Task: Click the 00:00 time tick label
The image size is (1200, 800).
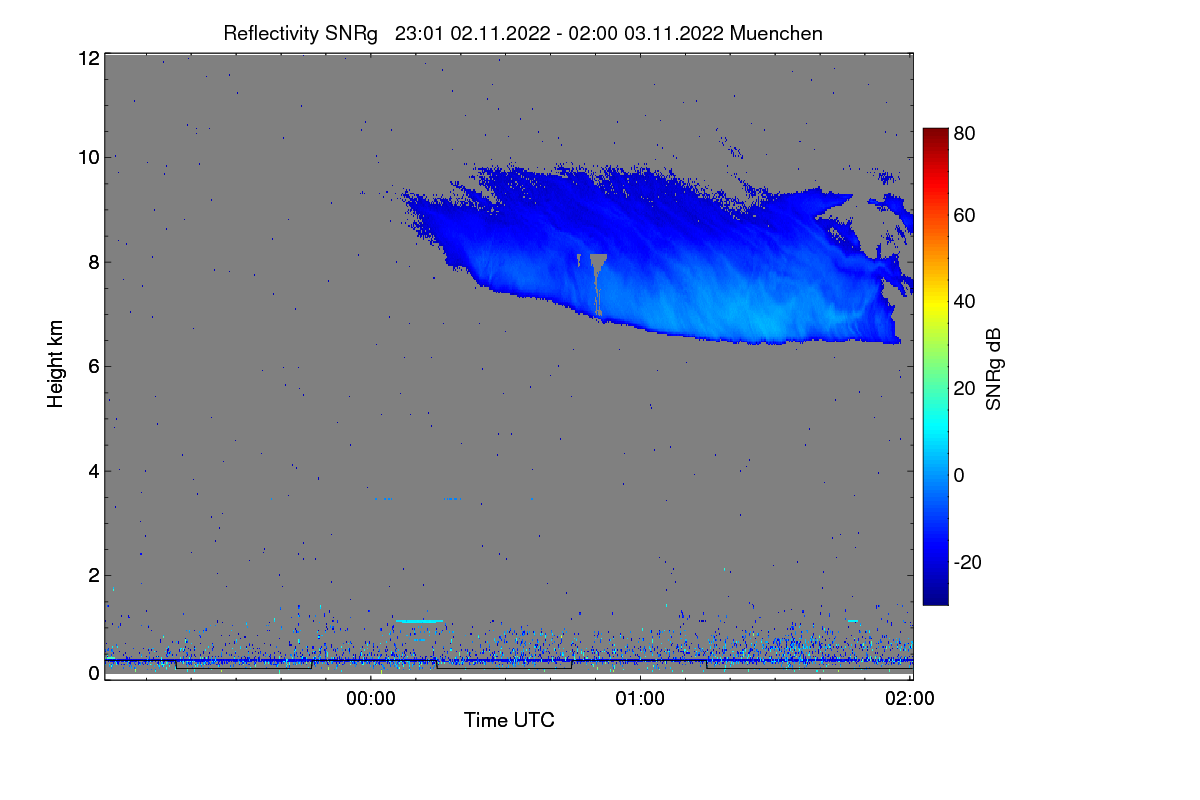Action: 371,700
